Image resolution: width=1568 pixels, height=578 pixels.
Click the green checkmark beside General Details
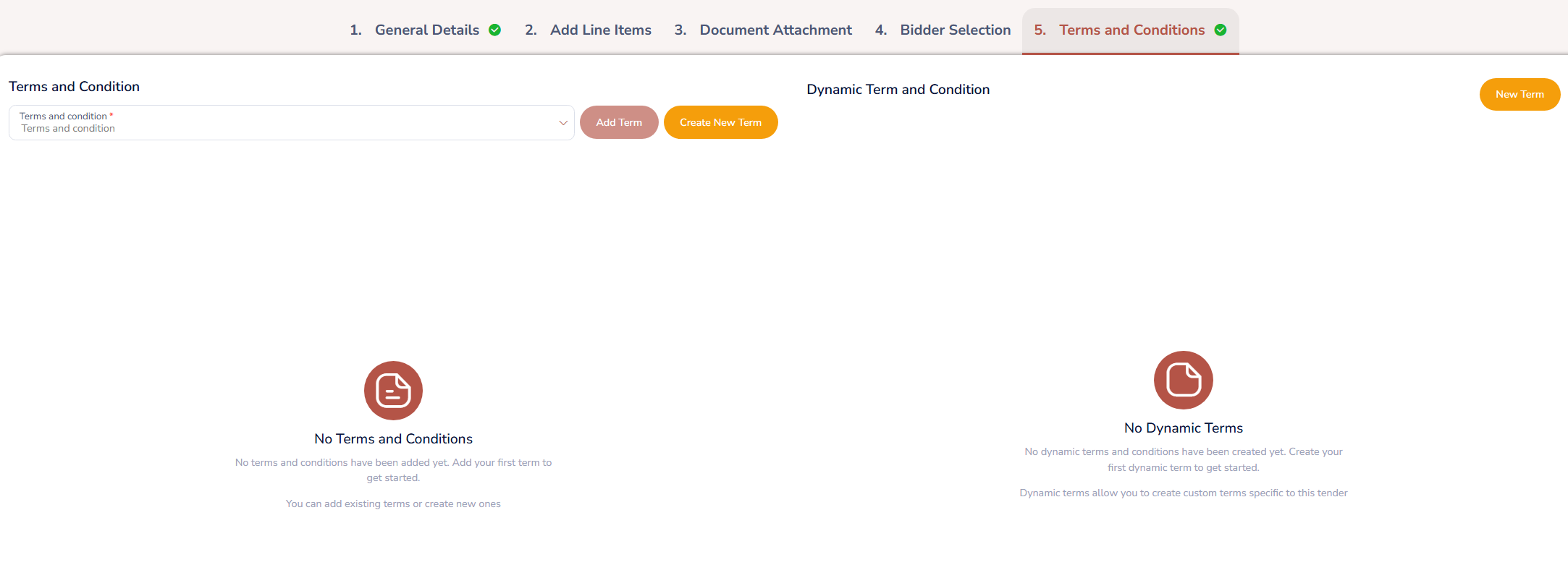[495, 30]
